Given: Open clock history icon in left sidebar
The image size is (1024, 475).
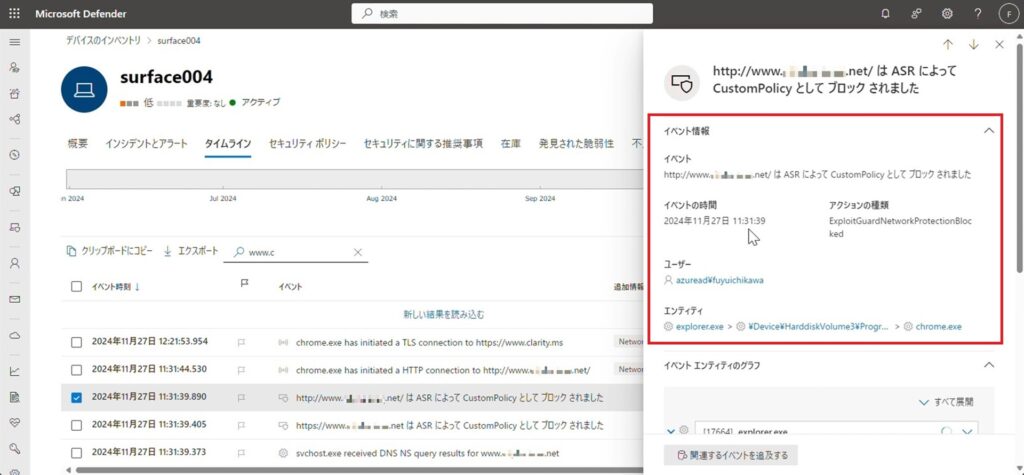Looking at the screenshot, I should coord(14,155).
